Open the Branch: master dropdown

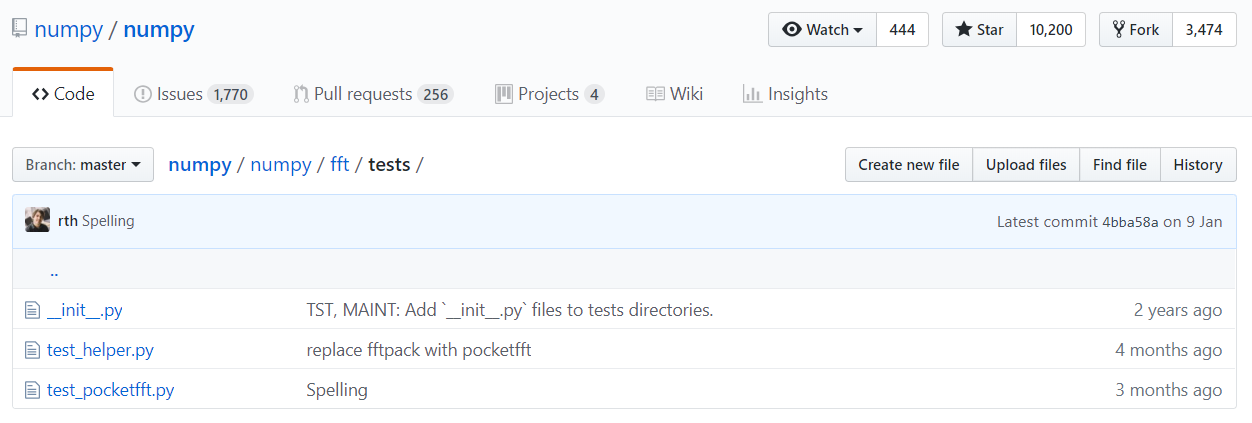click(x=83, y=165)
